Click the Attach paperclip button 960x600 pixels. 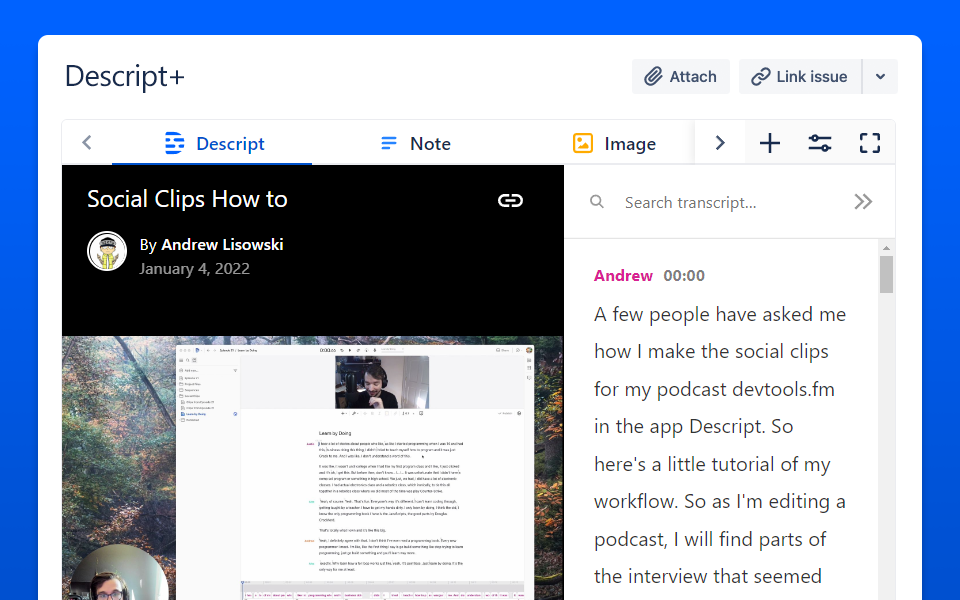(x=680, y=77)
